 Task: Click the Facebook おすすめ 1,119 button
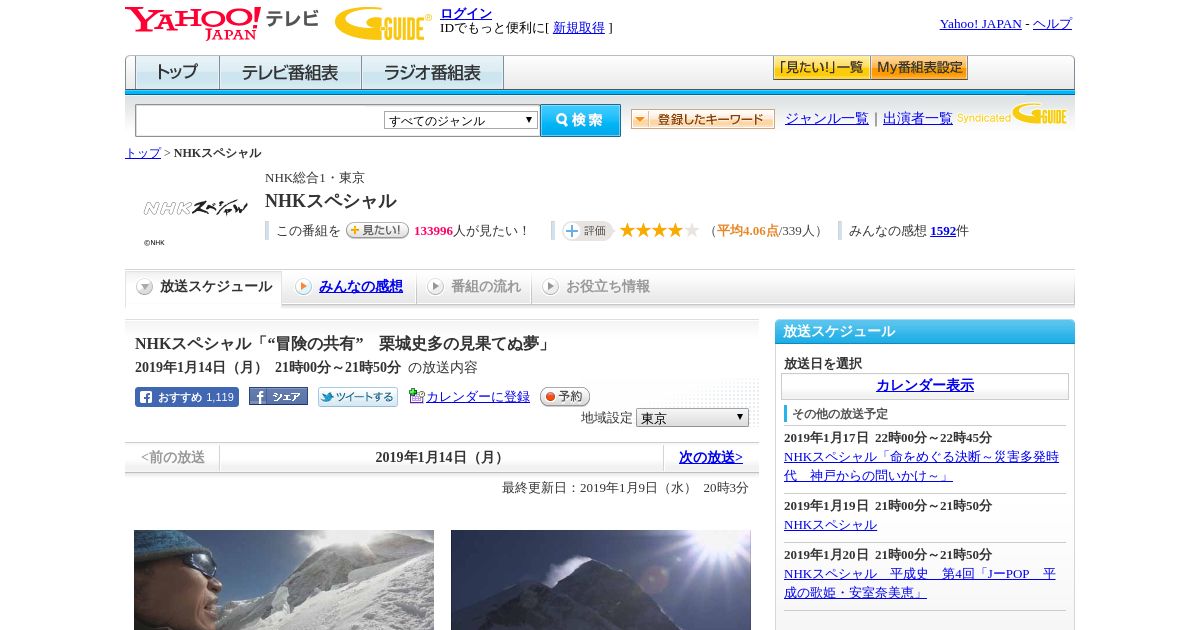pyautogui.click(x=187, y=397)
